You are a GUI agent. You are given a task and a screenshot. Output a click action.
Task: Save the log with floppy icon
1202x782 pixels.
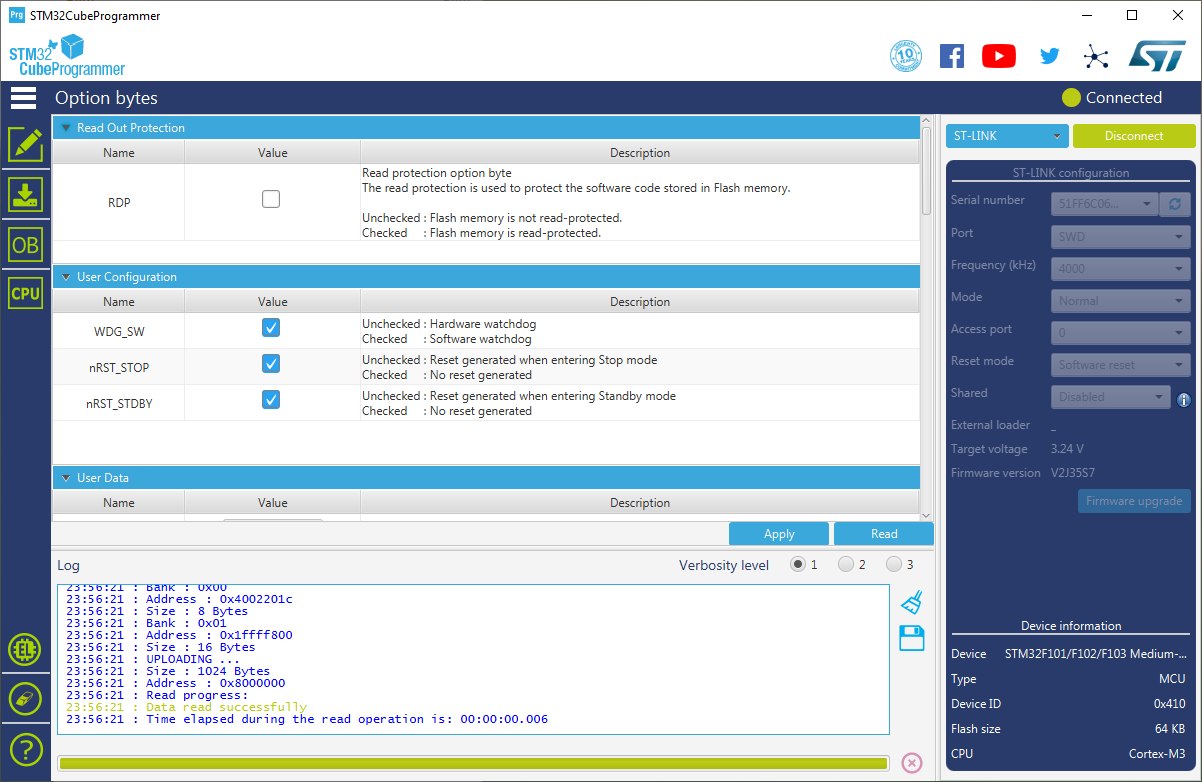point(912,638)
